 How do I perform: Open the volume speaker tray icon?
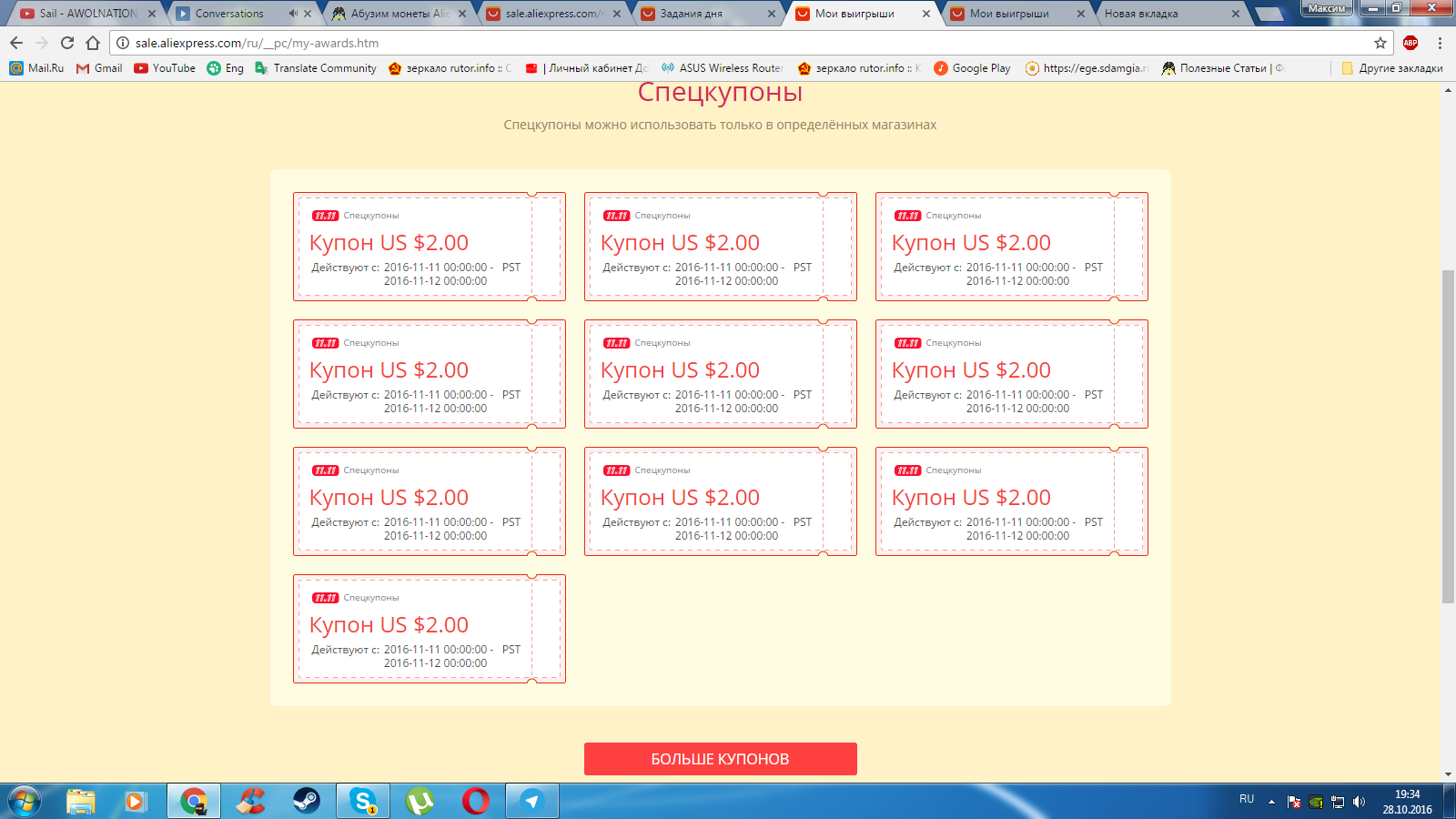tap(1360, 802)
